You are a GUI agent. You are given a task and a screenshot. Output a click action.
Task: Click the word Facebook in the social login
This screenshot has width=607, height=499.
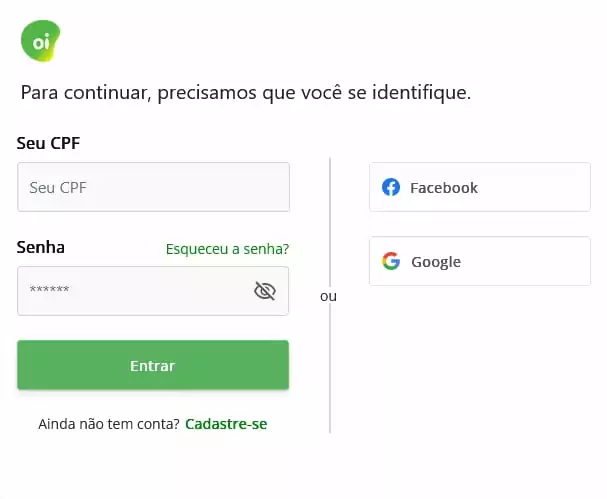point(444,188)
